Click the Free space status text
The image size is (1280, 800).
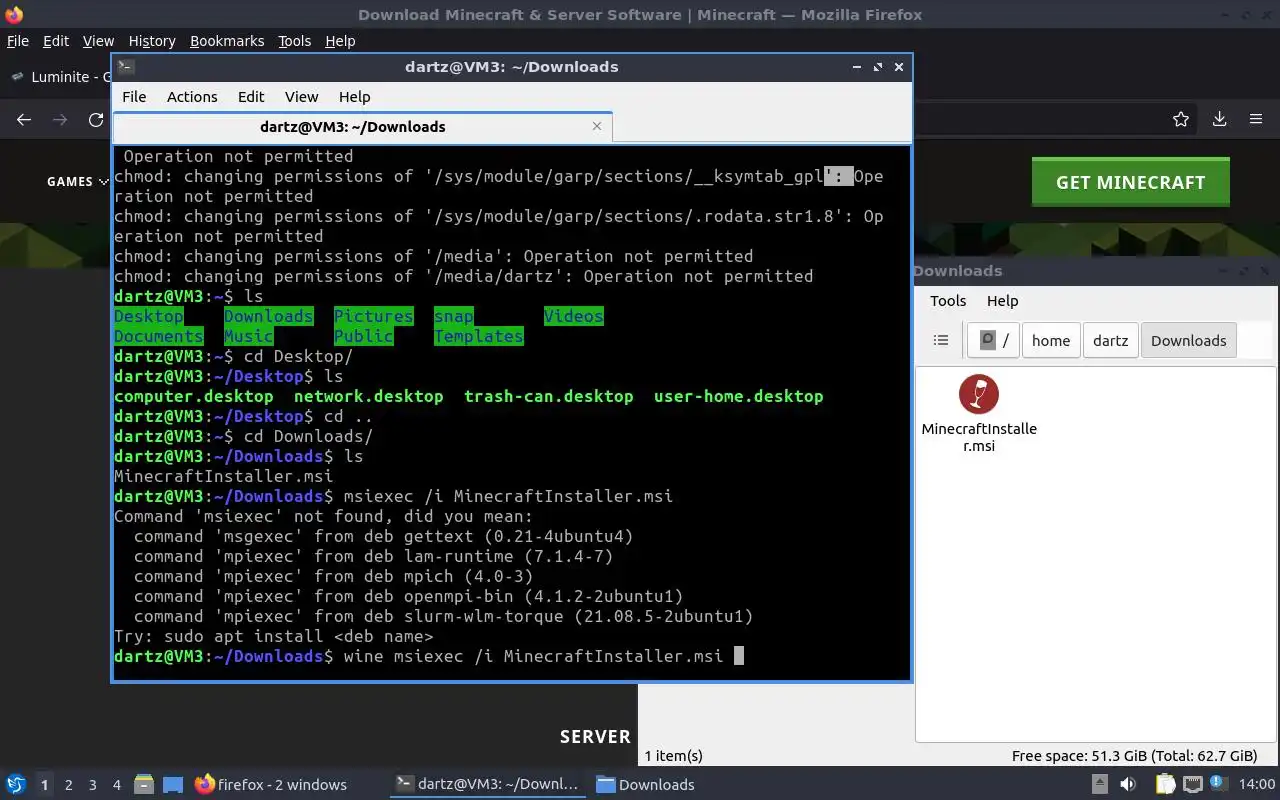(1134, 755)
